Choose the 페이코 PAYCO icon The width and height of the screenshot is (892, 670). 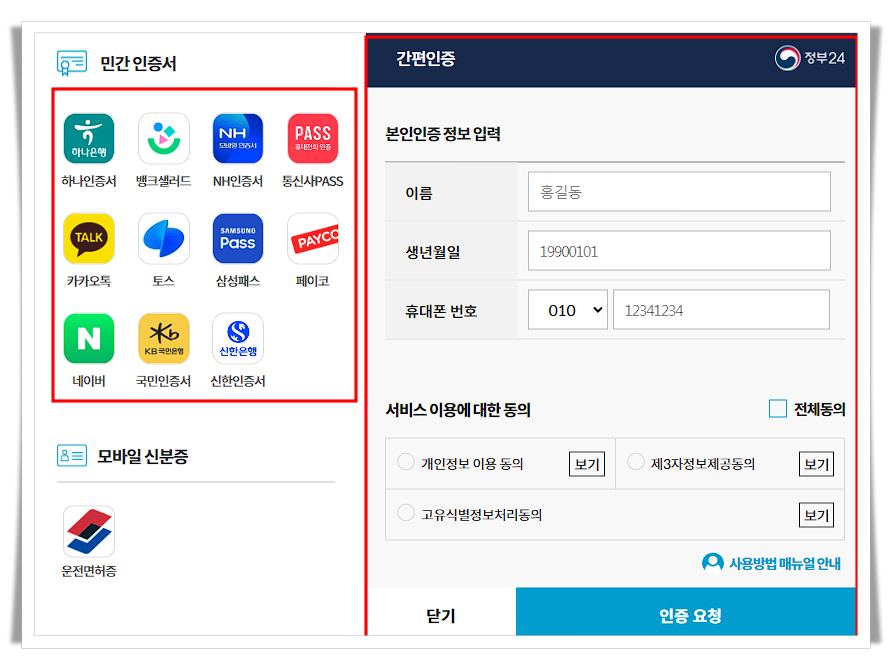pyautogui.click(x=313, y=238)
